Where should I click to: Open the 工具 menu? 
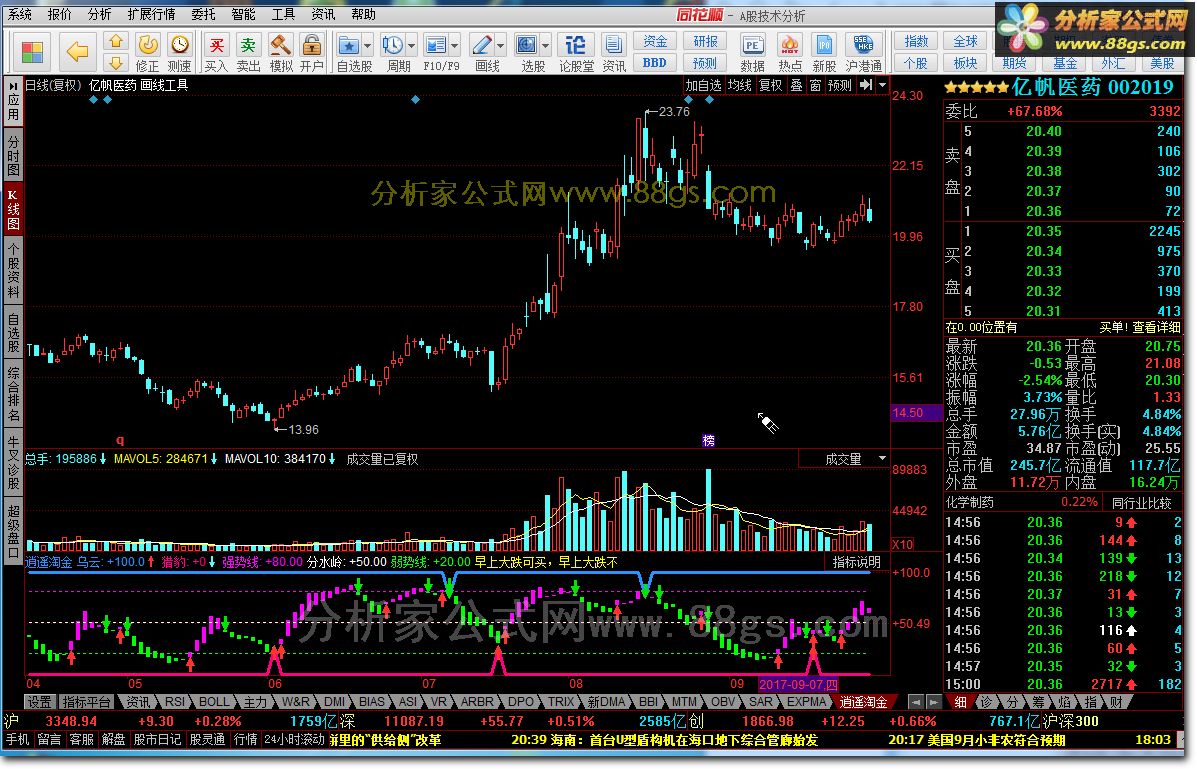click(x=283, y=14)
